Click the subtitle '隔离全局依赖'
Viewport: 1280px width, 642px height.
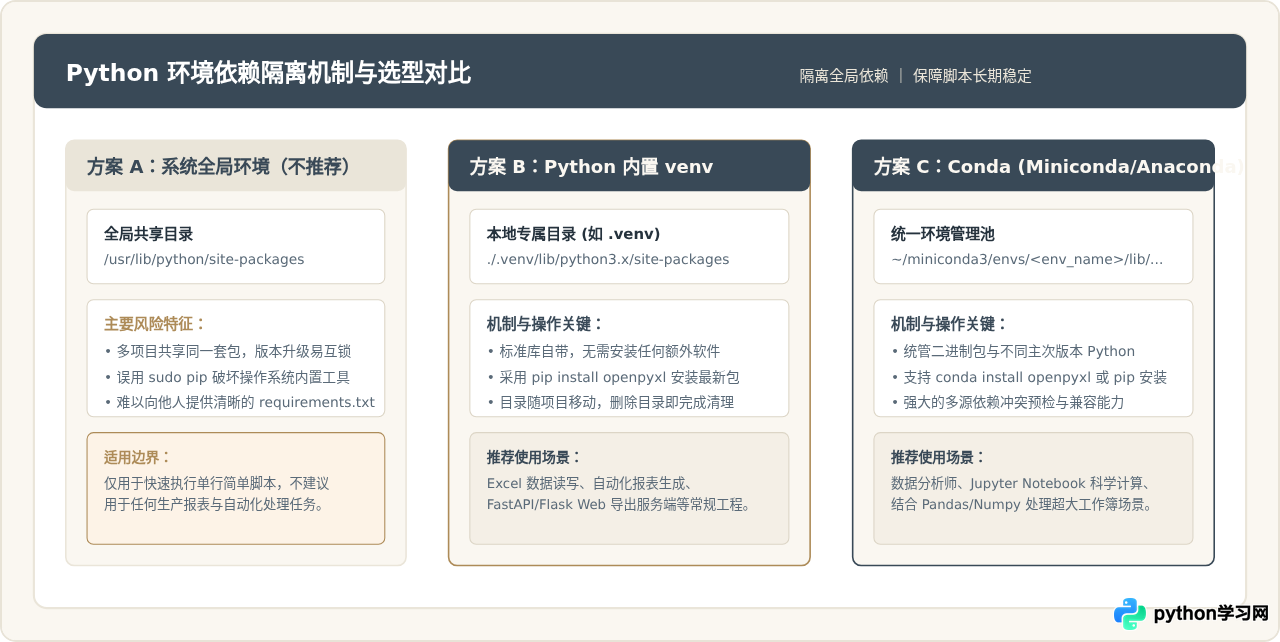point(844,76)
